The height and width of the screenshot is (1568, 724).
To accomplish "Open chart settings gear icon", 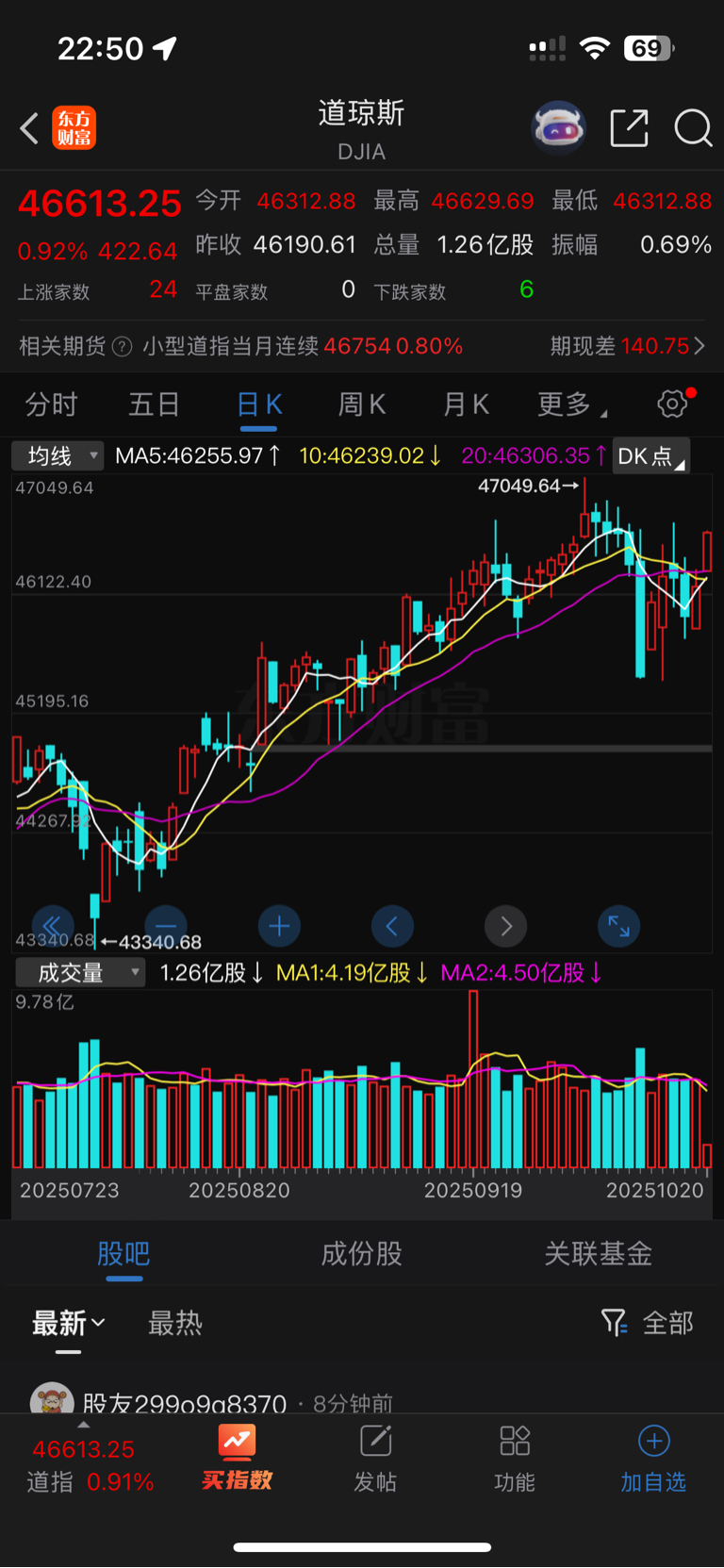I will [x=673, y=404].
